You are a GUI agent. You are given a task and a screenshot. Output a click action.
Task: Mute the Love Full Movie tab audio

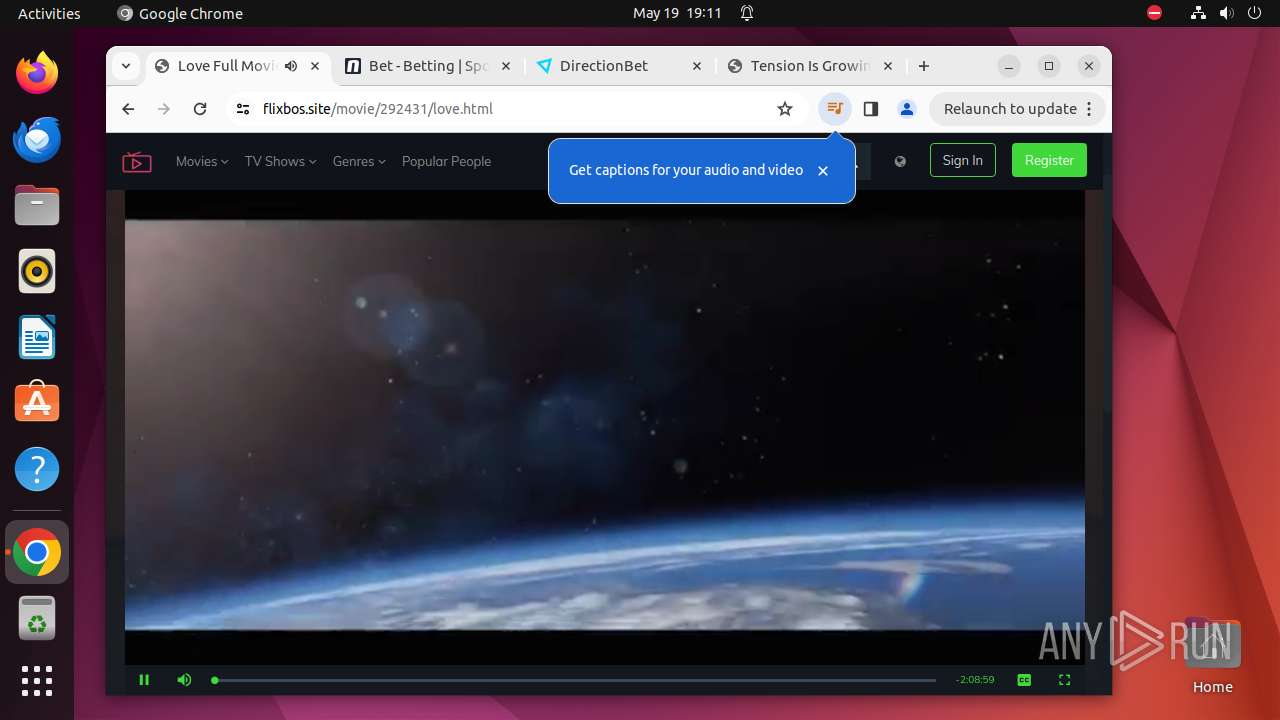click(291, 66)
